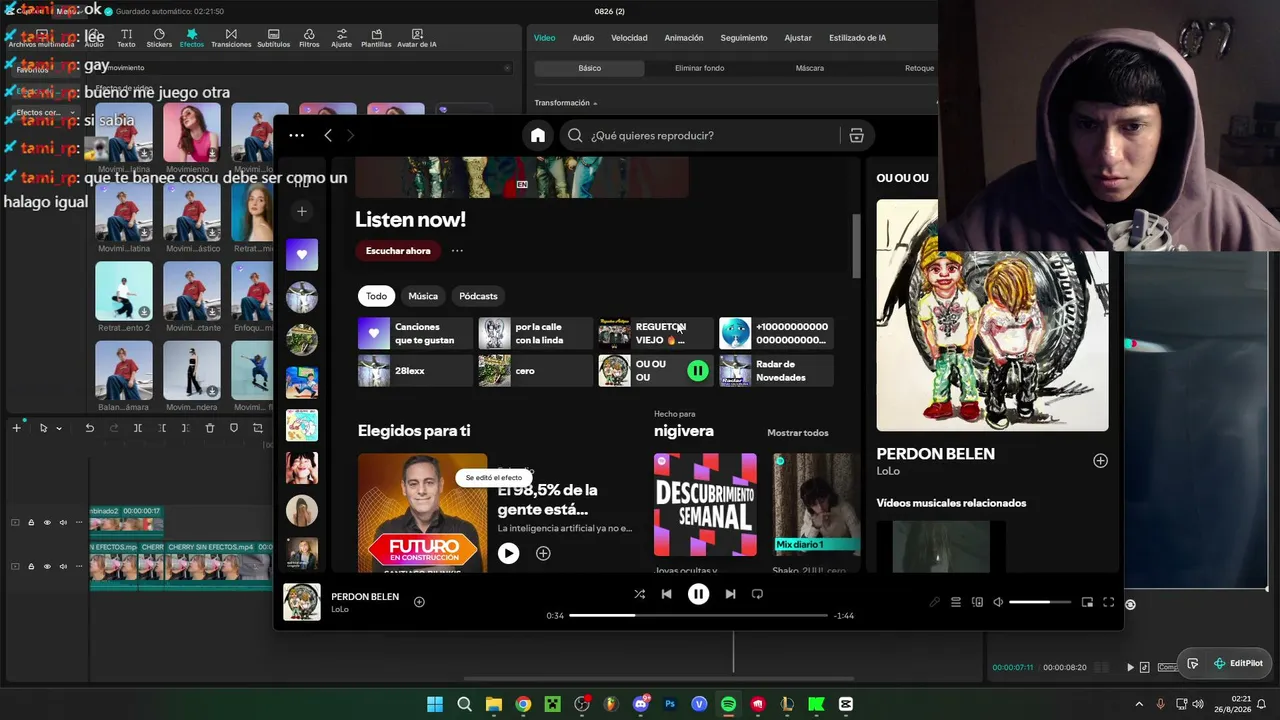Select the Música filter chip
This screenshot has width=1280, height=720.
point(423,296)
